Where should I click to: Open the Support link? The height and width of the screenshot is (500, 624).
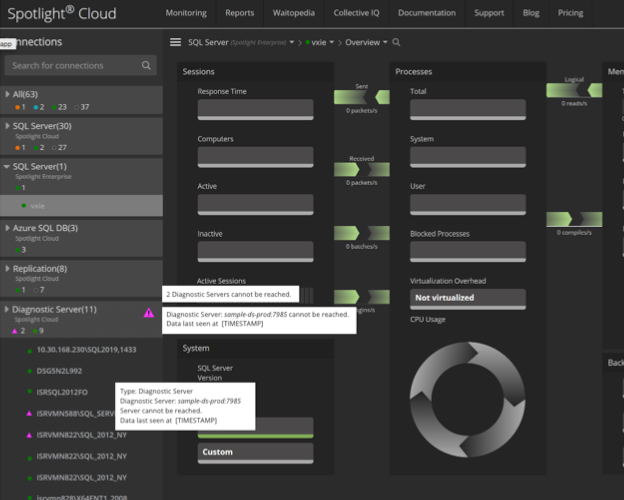point(489,13)
